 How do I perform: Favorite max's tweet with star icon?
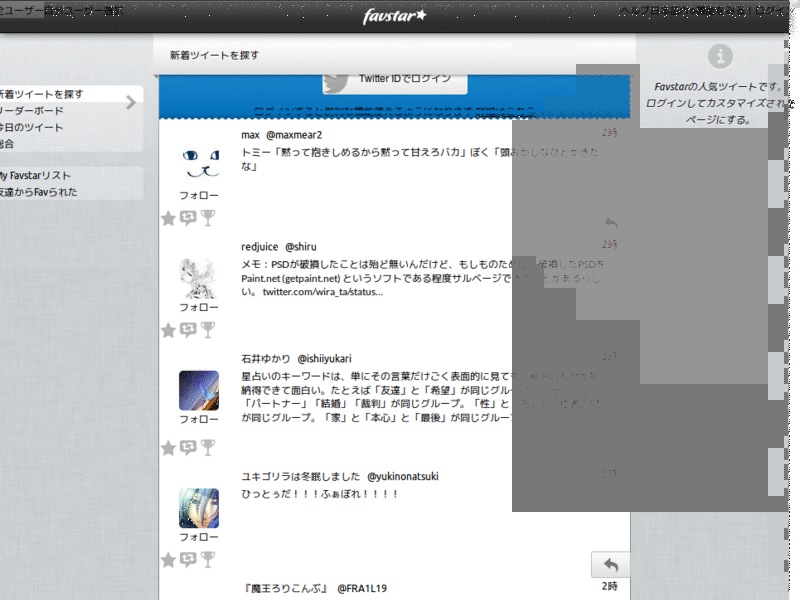(x=168, y=219)
